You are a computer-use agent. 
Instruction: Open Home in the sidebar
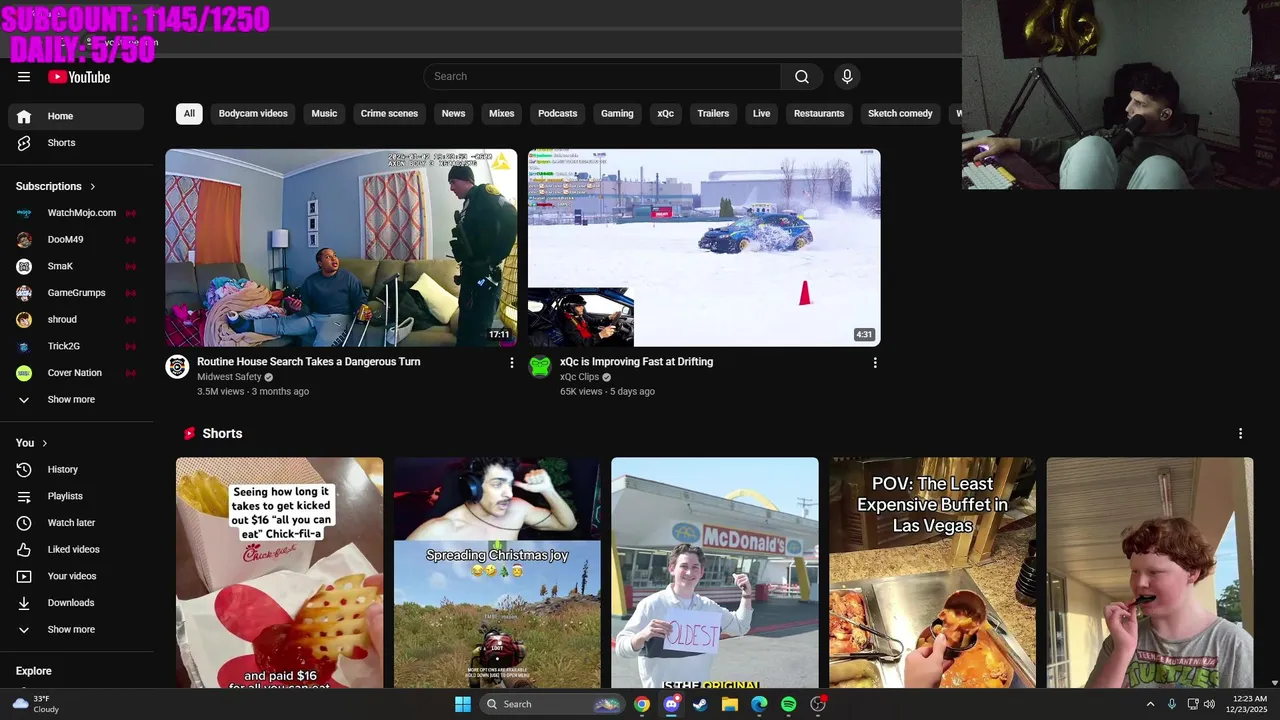(x=76, y=116)
